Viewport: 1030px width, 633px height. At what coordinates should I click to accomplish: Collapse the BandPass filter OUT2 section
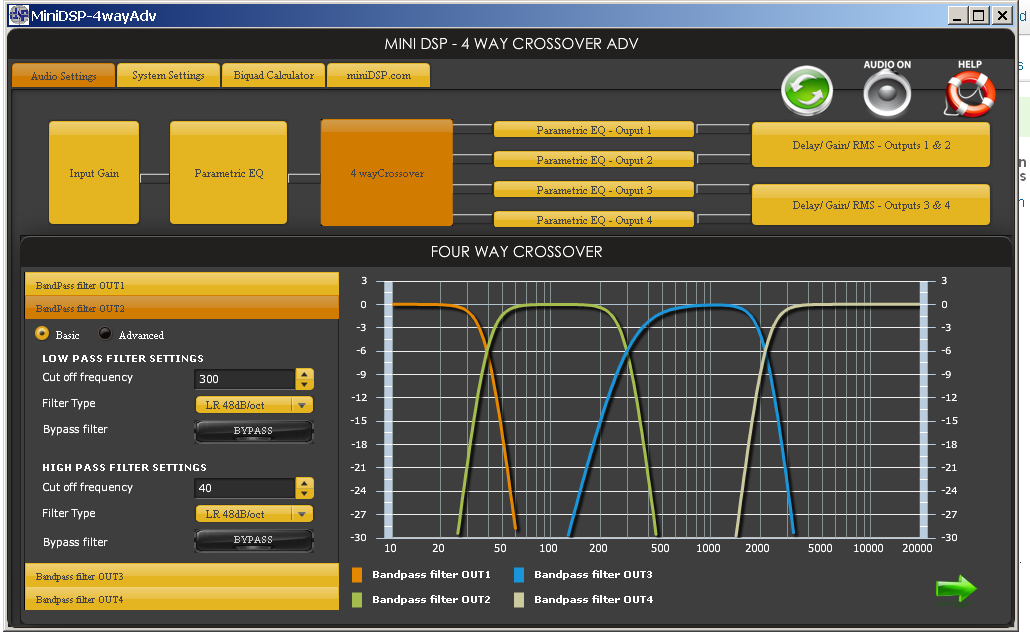point(182,308)
